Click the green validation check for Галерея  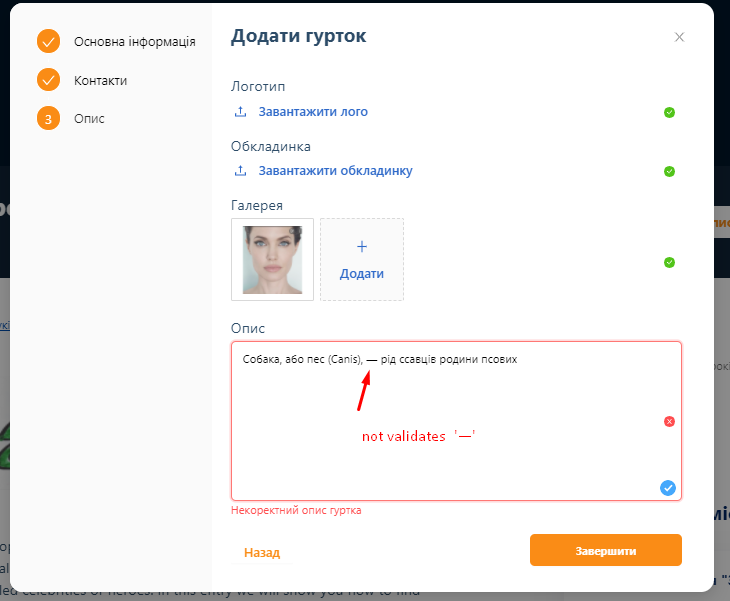[669, 263]
